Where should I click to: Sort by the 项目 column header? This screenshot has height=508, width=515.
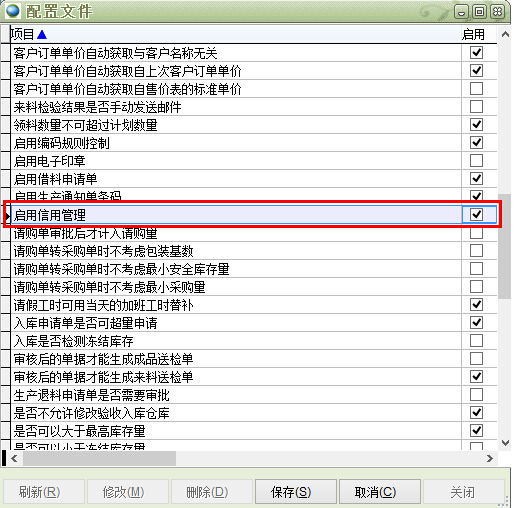[235, 34]
